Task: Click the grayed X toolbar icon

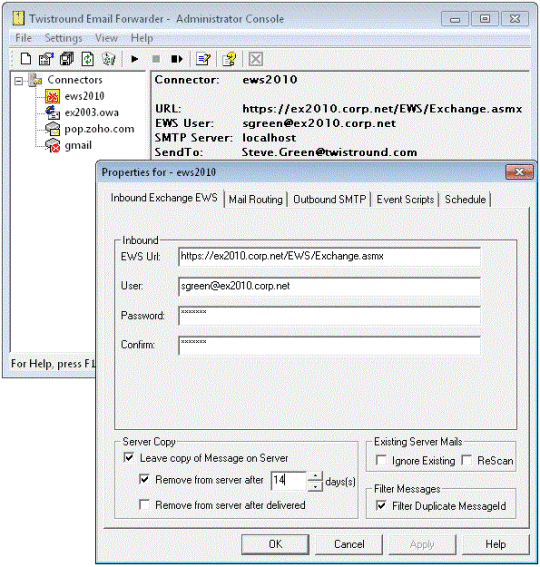Action: click(256, 59)
